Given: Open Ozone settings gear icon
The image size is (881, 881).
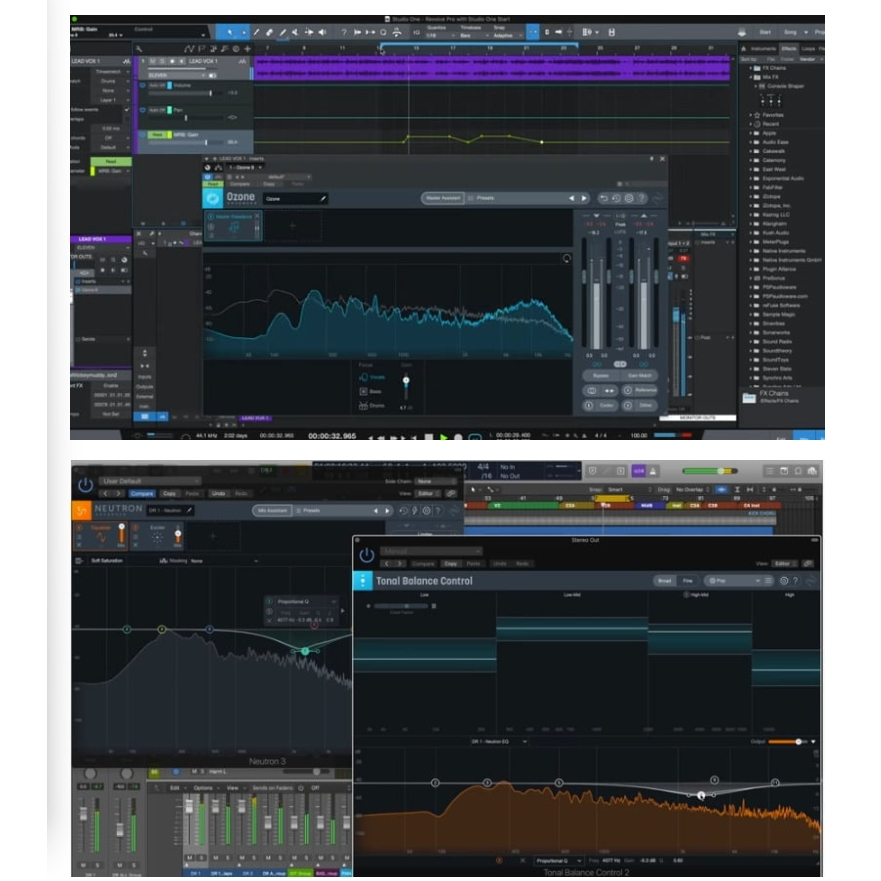Looking at the screenshot, I should point(629,198).
